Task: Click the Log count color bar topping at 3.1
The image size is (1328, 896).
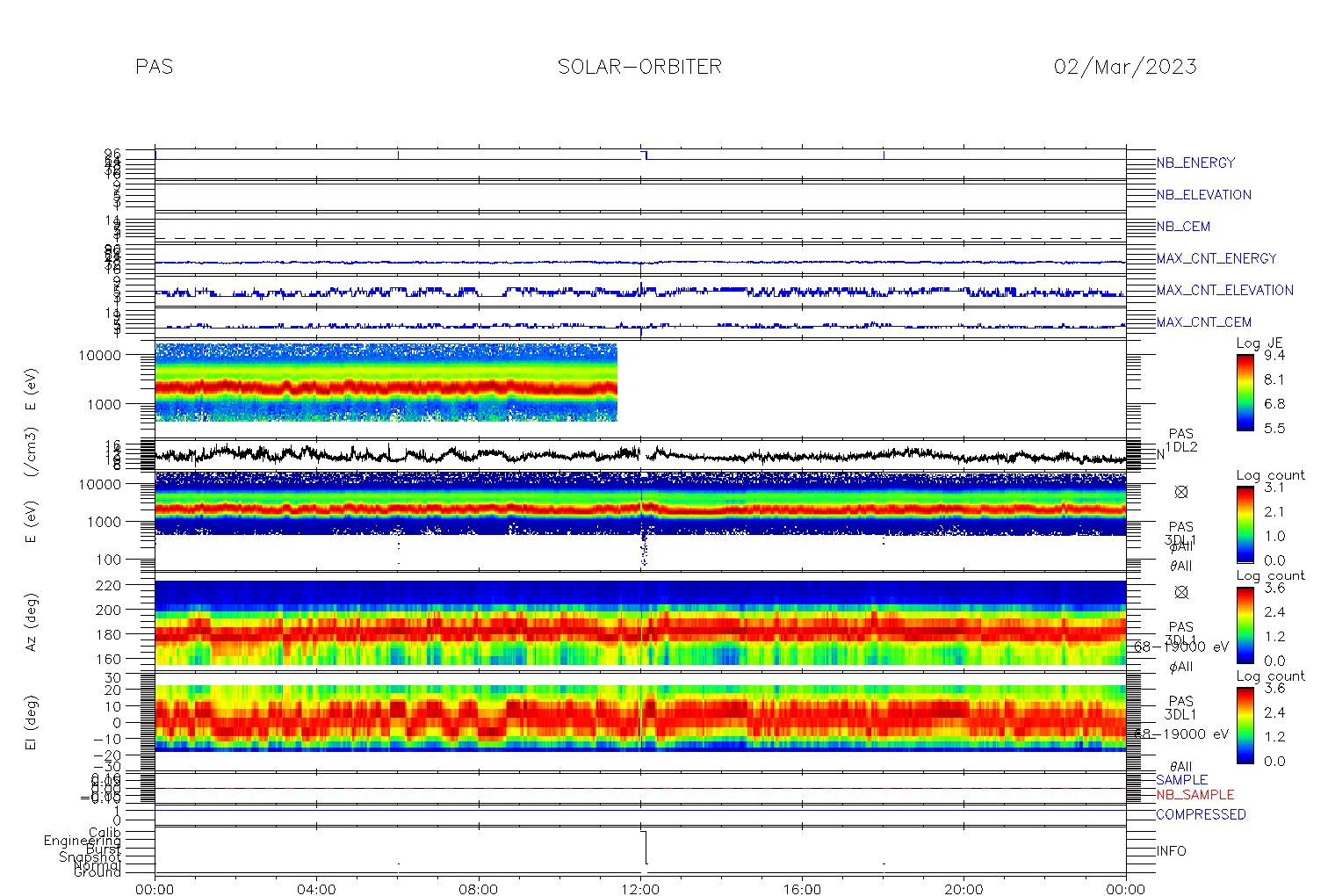Action: [1245, 524]
